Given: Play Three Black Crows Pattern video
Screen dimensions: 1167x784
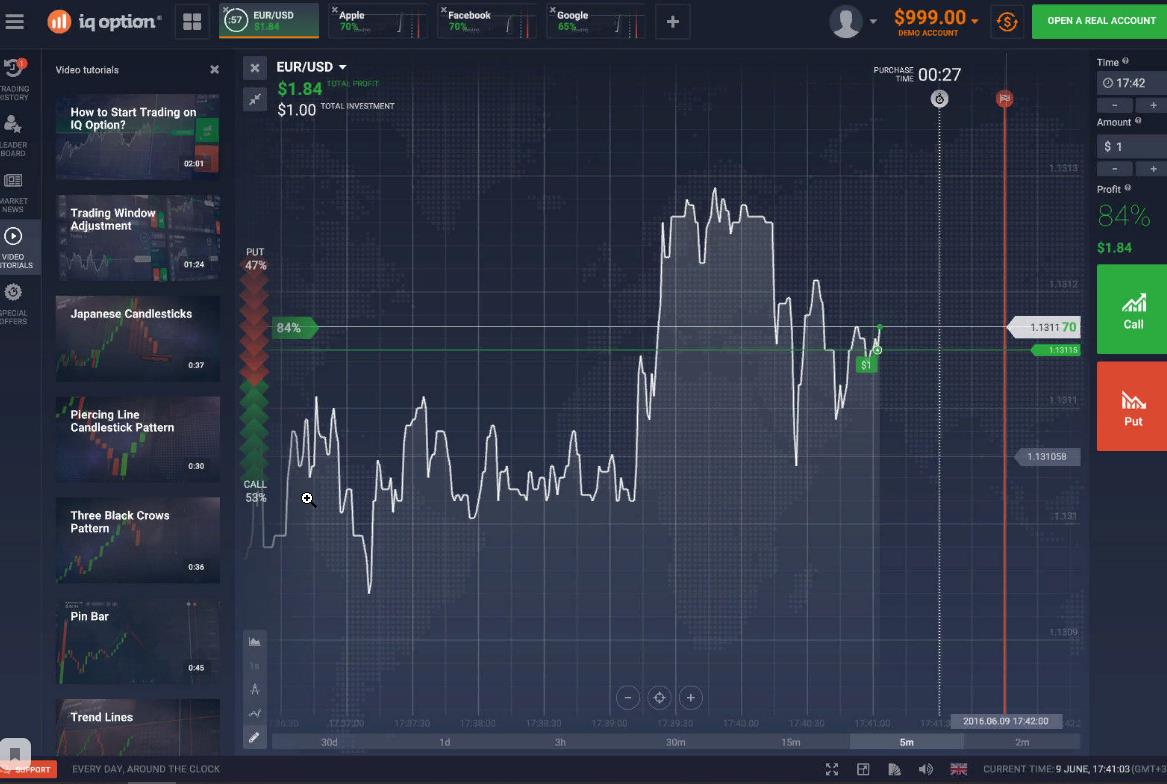Looking at the screenshot, I should [138, 540].
